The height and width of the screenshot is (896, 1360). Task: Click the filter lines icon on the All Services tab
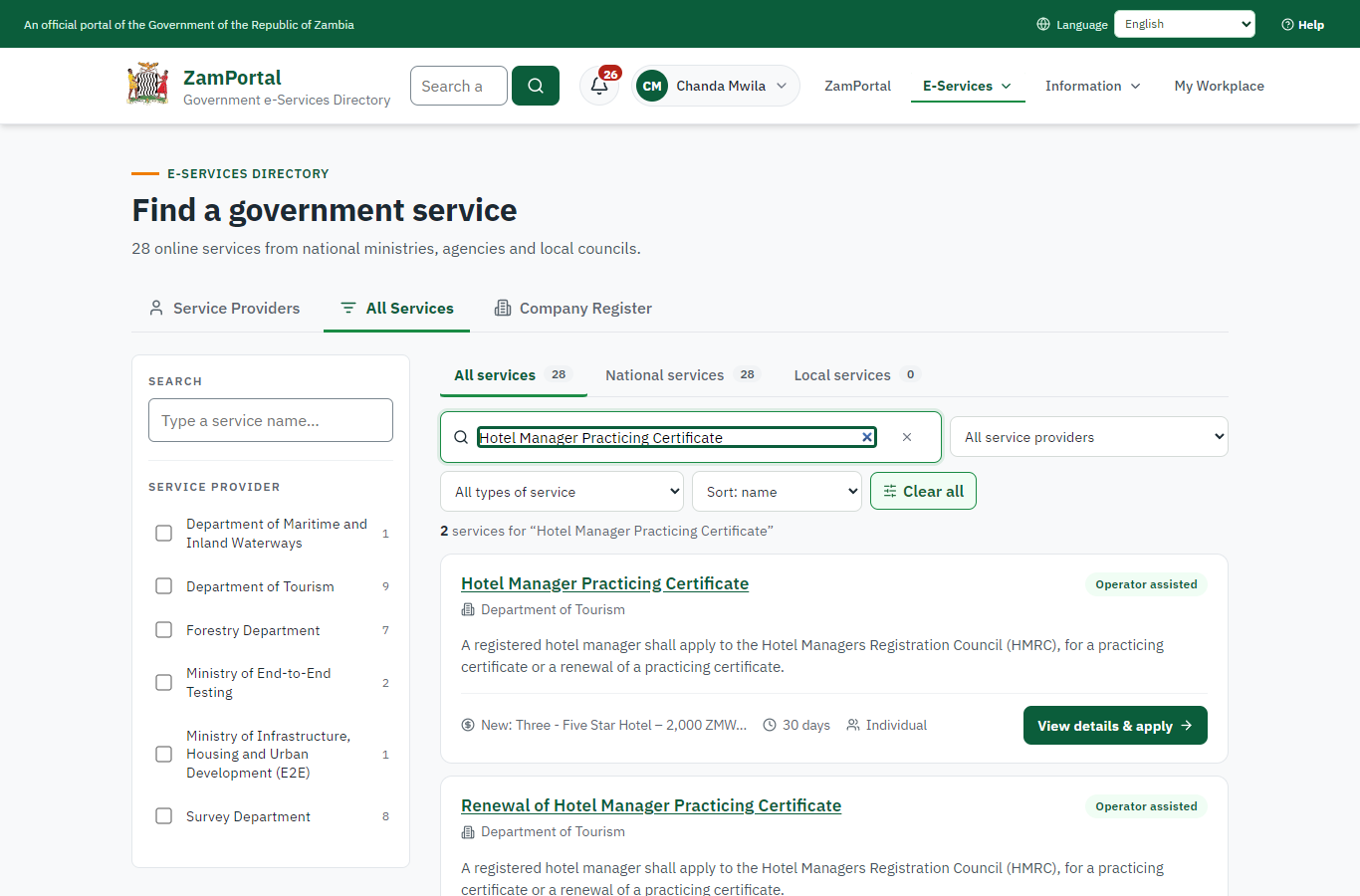pos(348,308)
